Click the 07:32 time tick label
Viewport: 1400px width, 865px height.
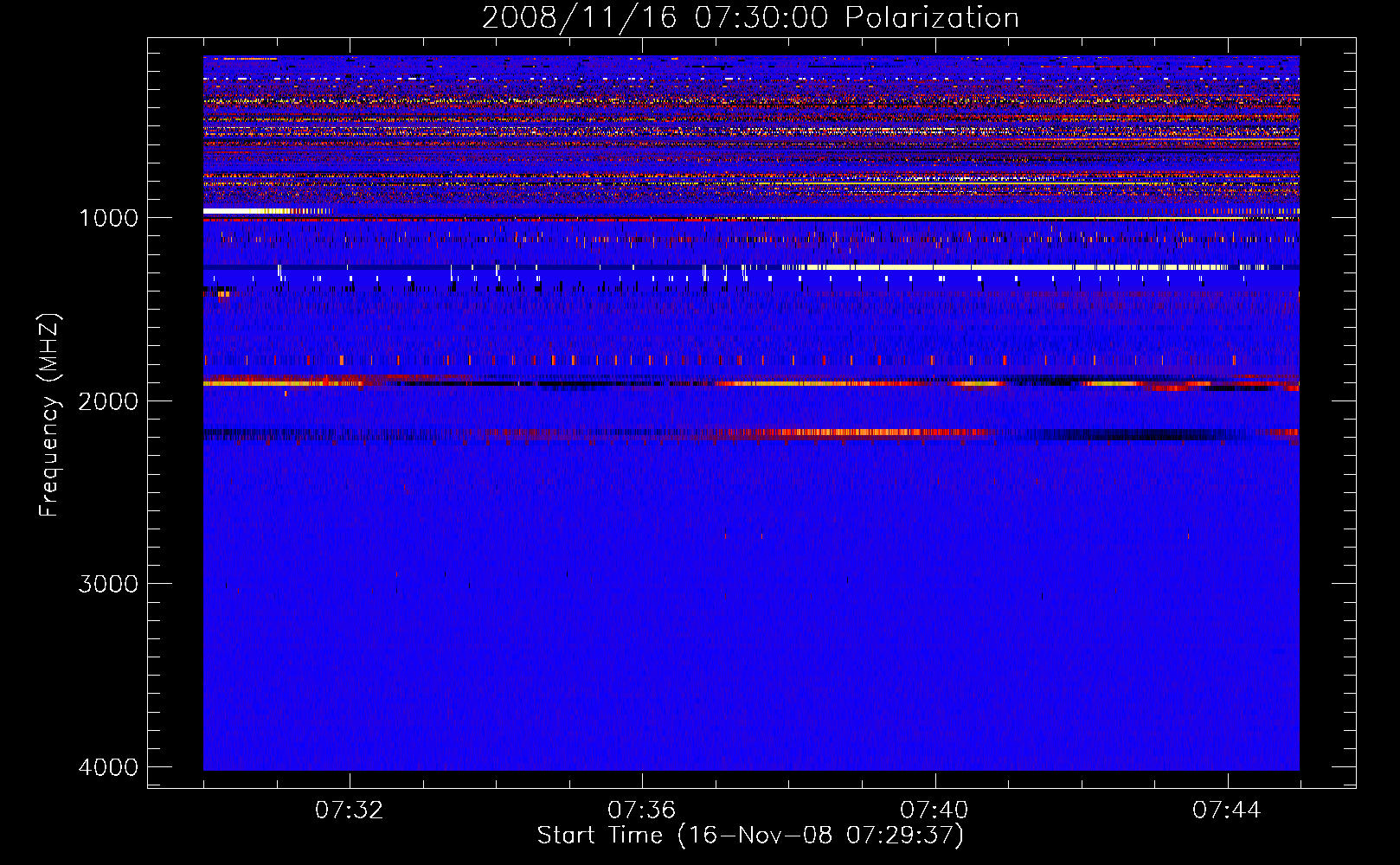(350, 811)
